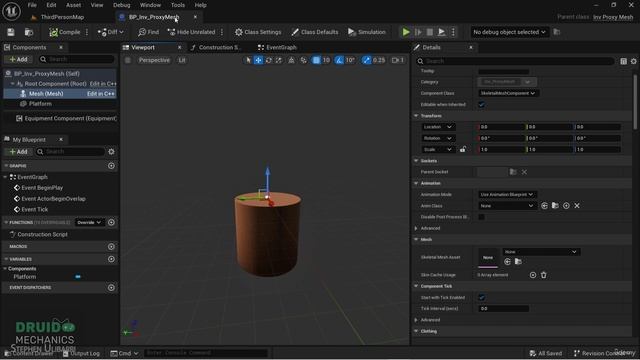Open play options three-dot menu

tap(453, 32)
